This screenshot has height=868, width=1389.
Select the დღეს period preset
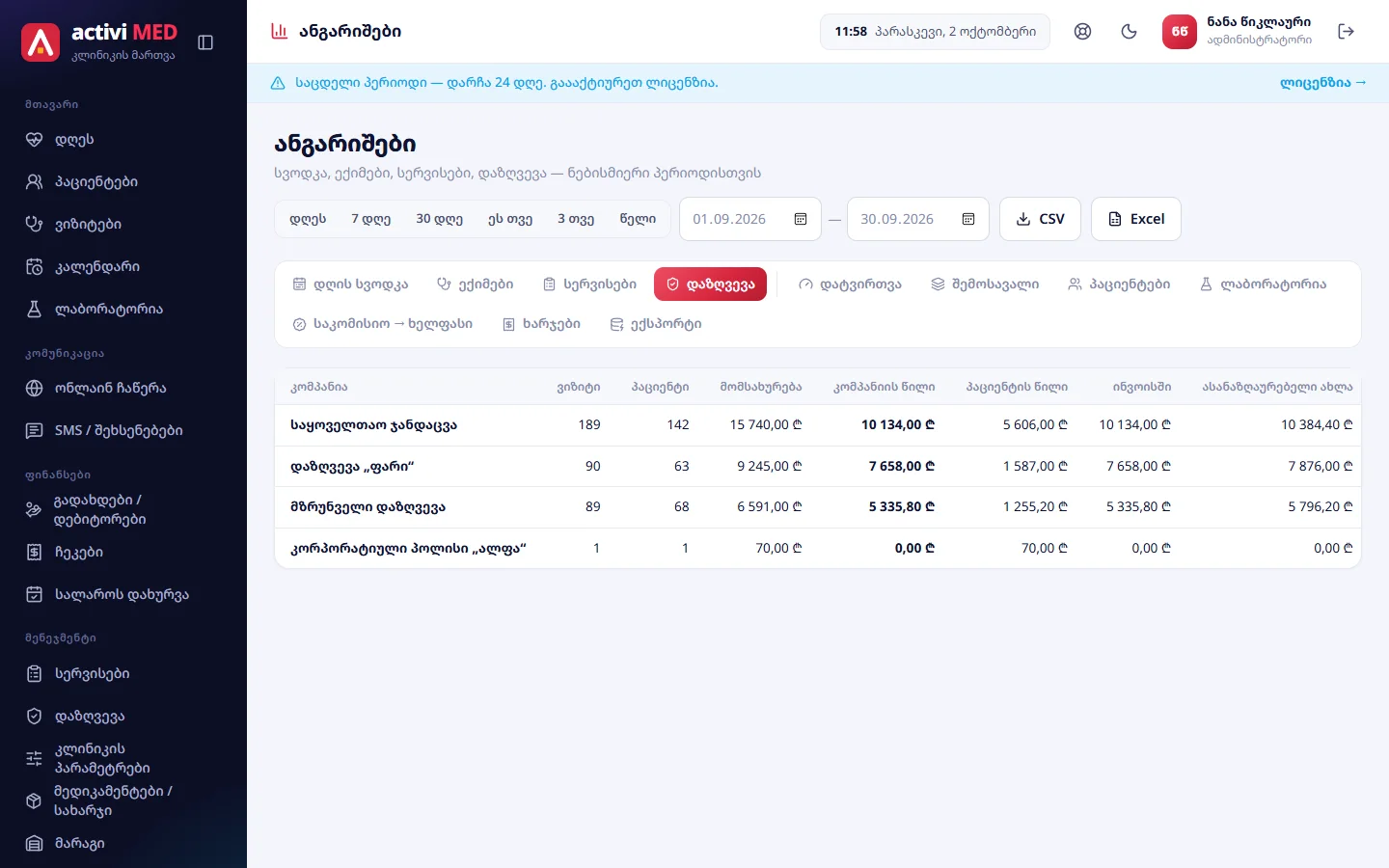pyautogui.click(x=308, y=219)
